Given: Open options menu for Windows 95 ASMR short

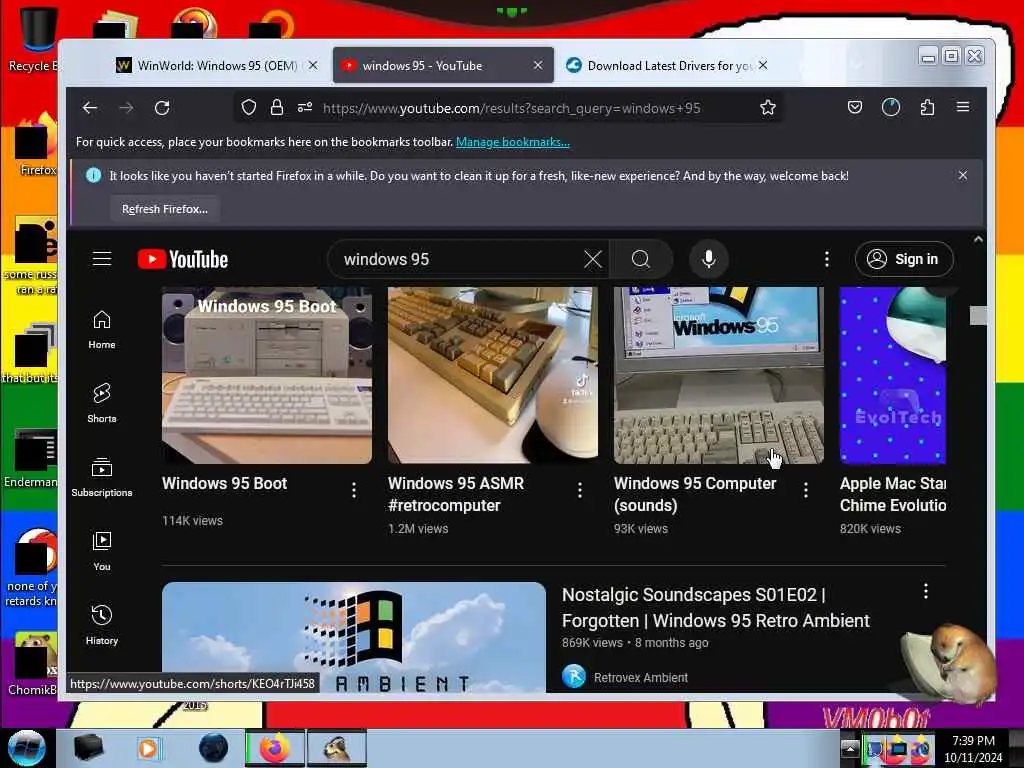Looking at the screenshot, I should pyautogui.click(x=580, y=490).
